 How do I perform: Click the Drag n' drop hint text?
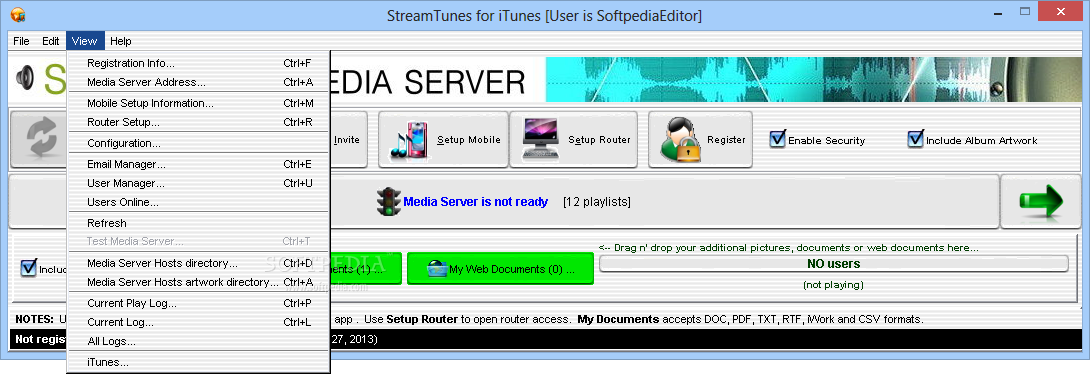pyautogui.click(x=788, y=247)
